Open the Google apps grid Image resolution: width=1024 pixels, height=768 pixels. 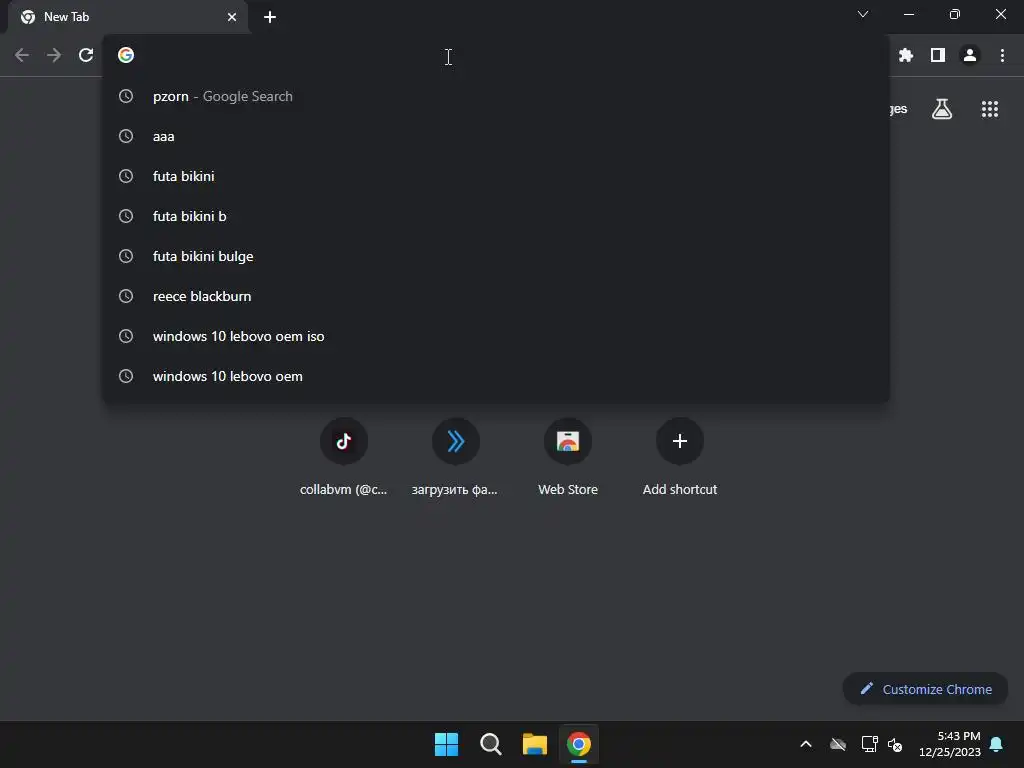(990, 109)
